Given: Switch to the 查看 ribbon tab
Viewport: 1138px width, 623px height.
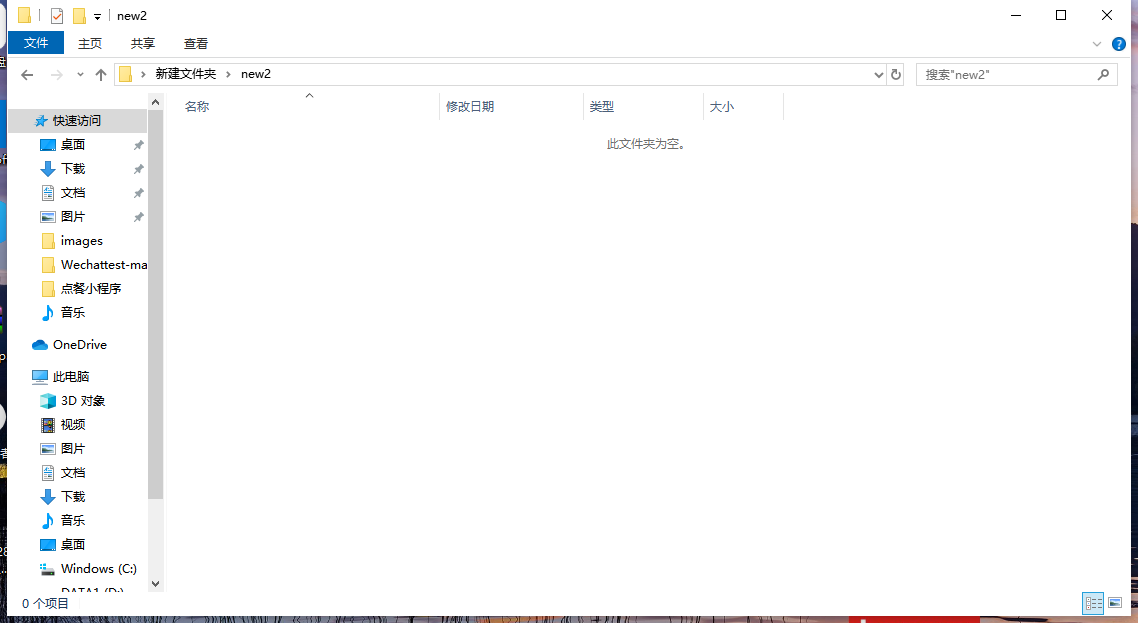Looking at the screenshot, I should click(x=195, y=43).
